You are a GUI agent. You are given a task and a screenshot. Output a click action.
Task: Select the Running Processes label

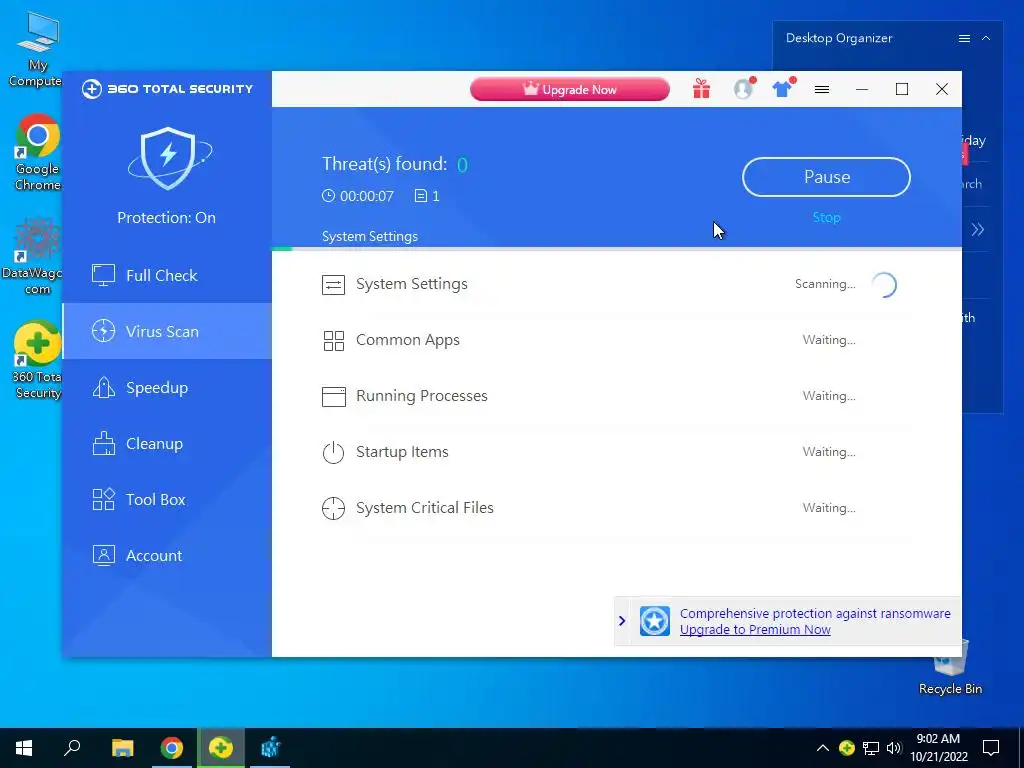(x=421, y=396)
